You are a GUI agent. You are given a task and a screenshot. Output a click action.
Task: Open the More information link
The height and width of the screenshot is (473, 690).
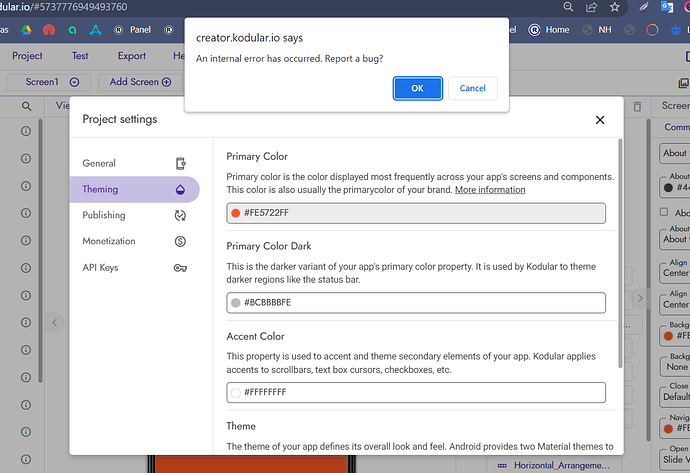click(x=490, y=190)
